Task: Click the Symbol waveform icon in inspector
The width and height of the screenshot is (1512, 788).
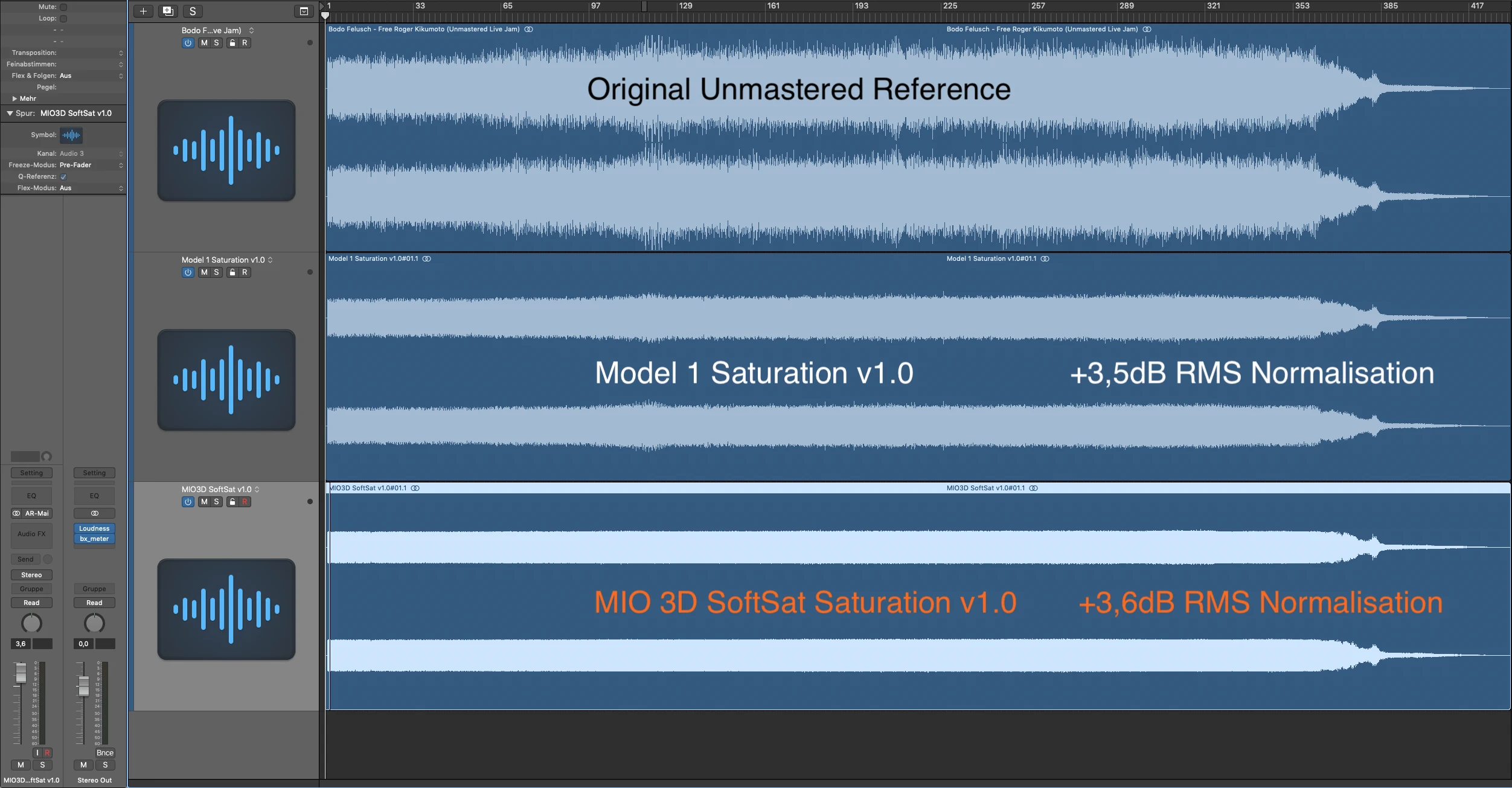Action: pos(71,135)
